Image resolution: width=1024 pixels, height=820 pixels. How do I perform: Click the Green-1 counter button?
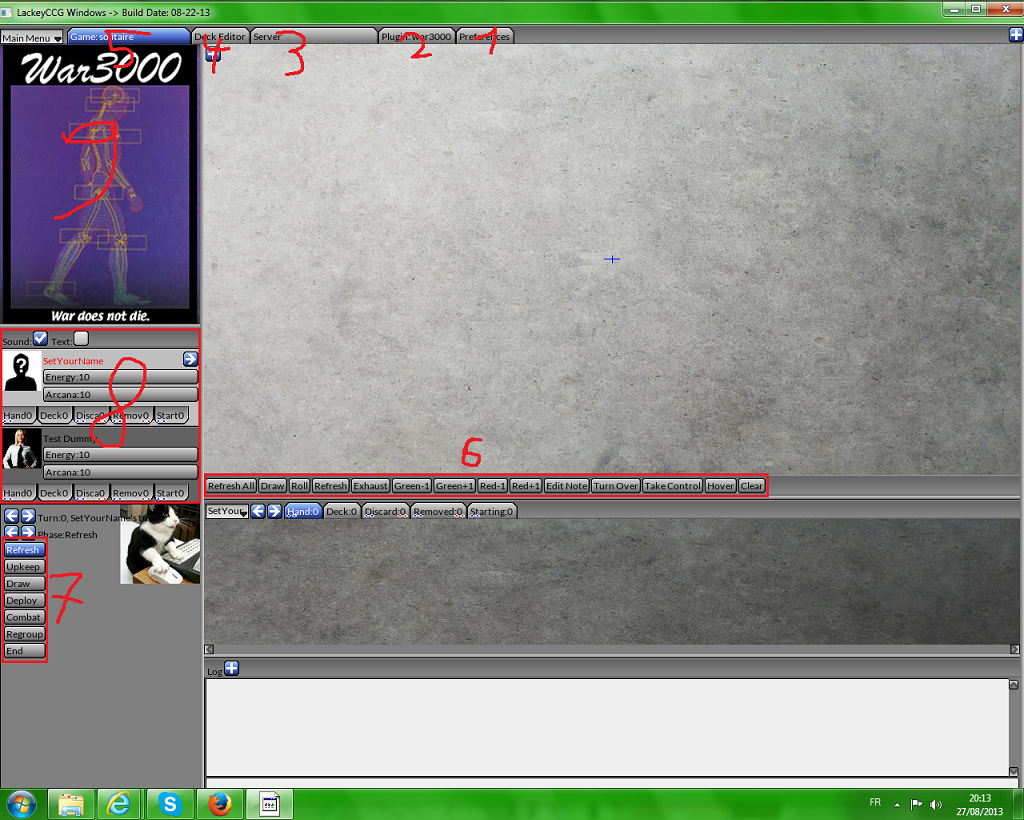tap(411, 486)
